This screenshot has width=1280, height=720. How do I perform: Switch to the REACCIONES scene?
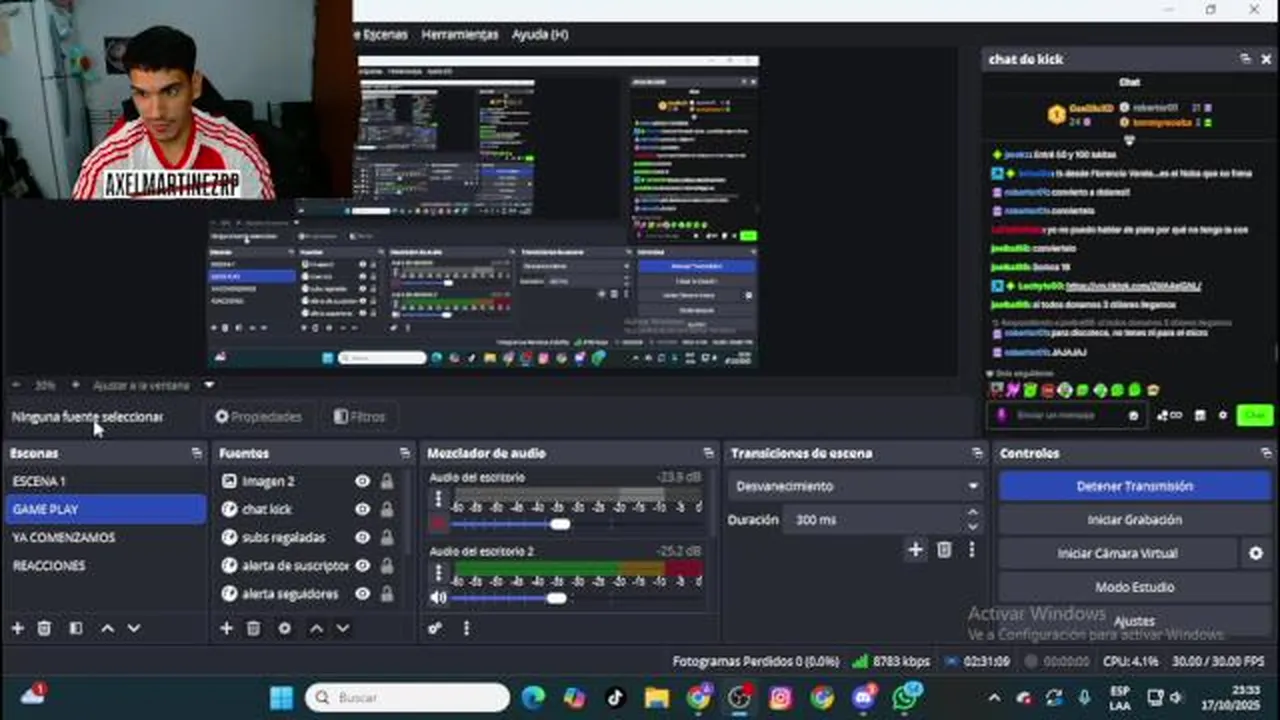105,565
